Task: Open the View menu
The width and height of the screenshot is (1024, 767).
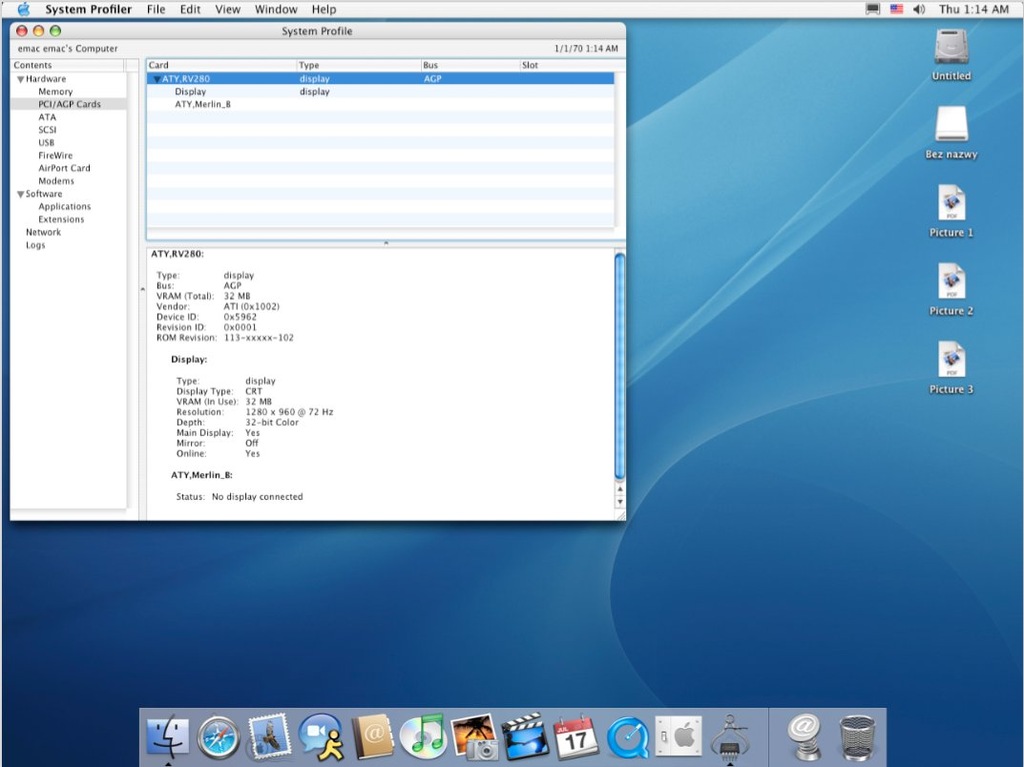Action: tap(228, 9)
